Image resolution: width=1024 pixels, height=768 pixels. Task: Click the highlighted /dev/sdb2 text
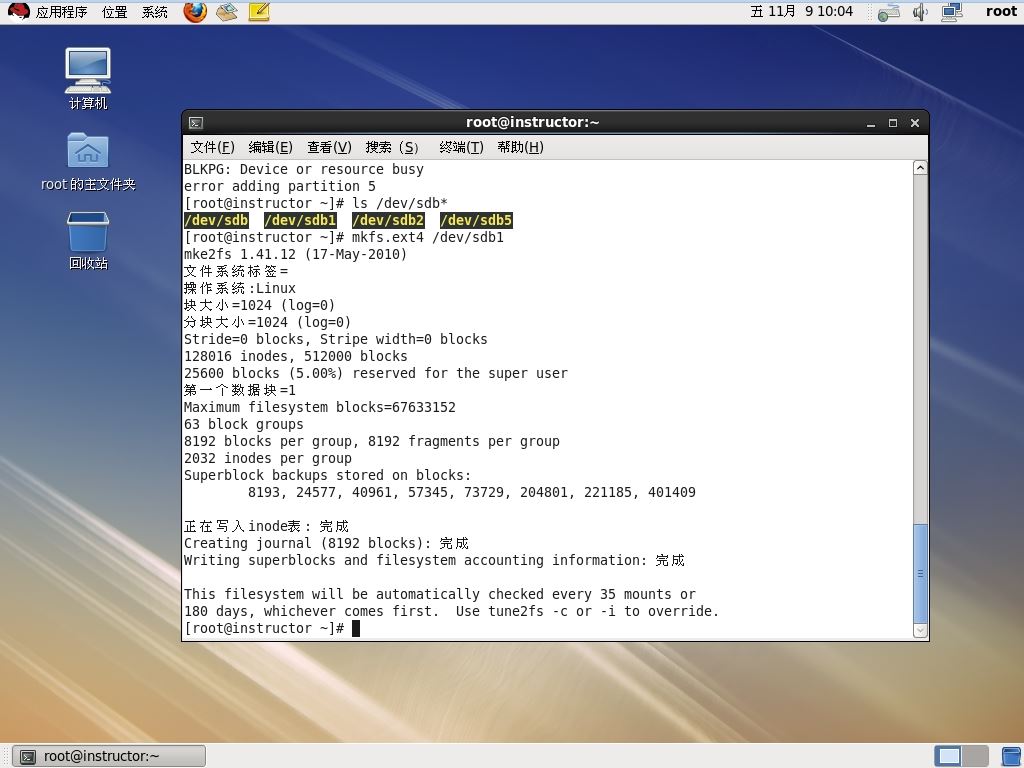388,220
